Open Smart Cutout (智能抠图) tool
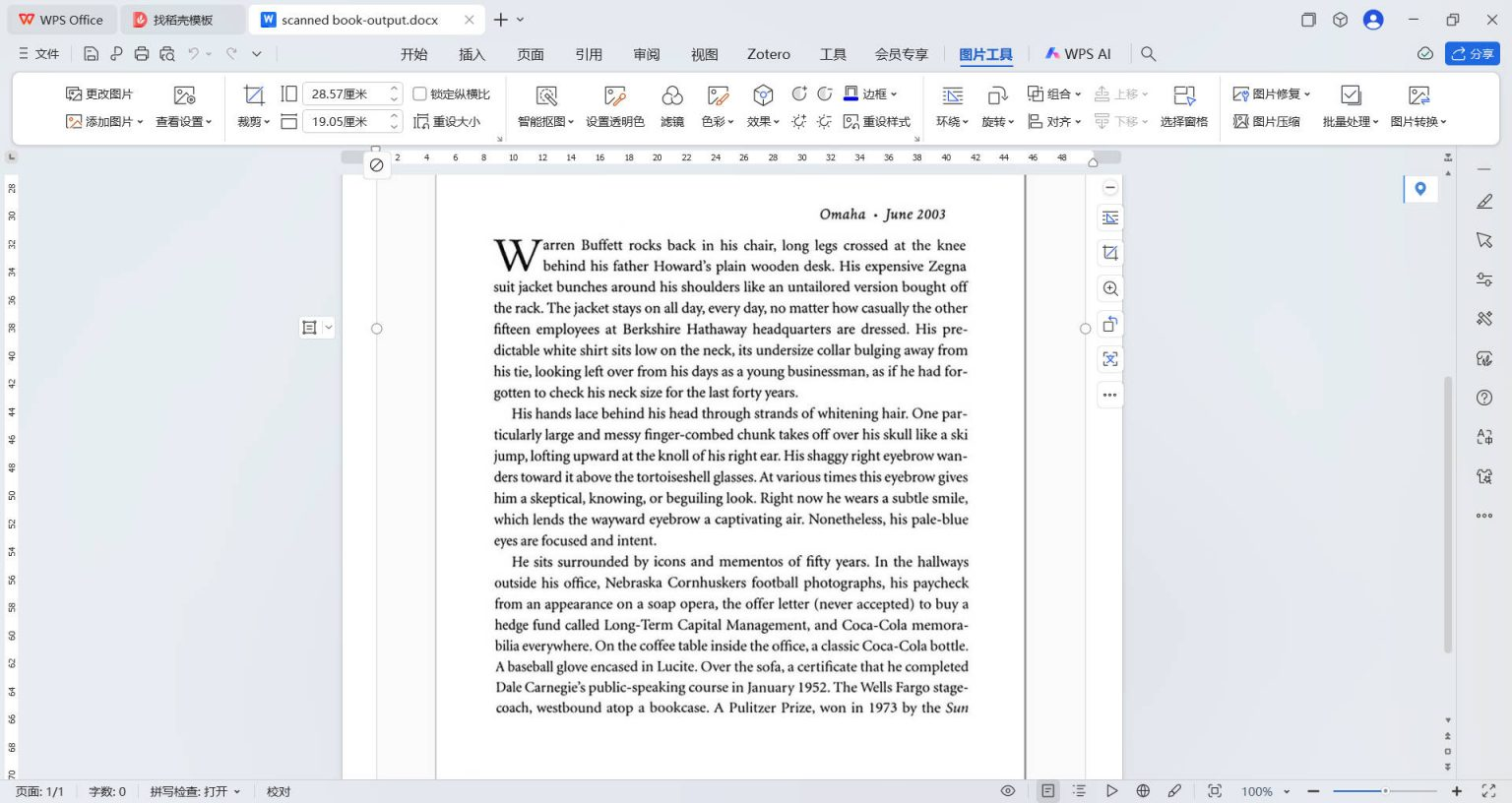This screenshot has height=803, width=1512. [546, 95]
